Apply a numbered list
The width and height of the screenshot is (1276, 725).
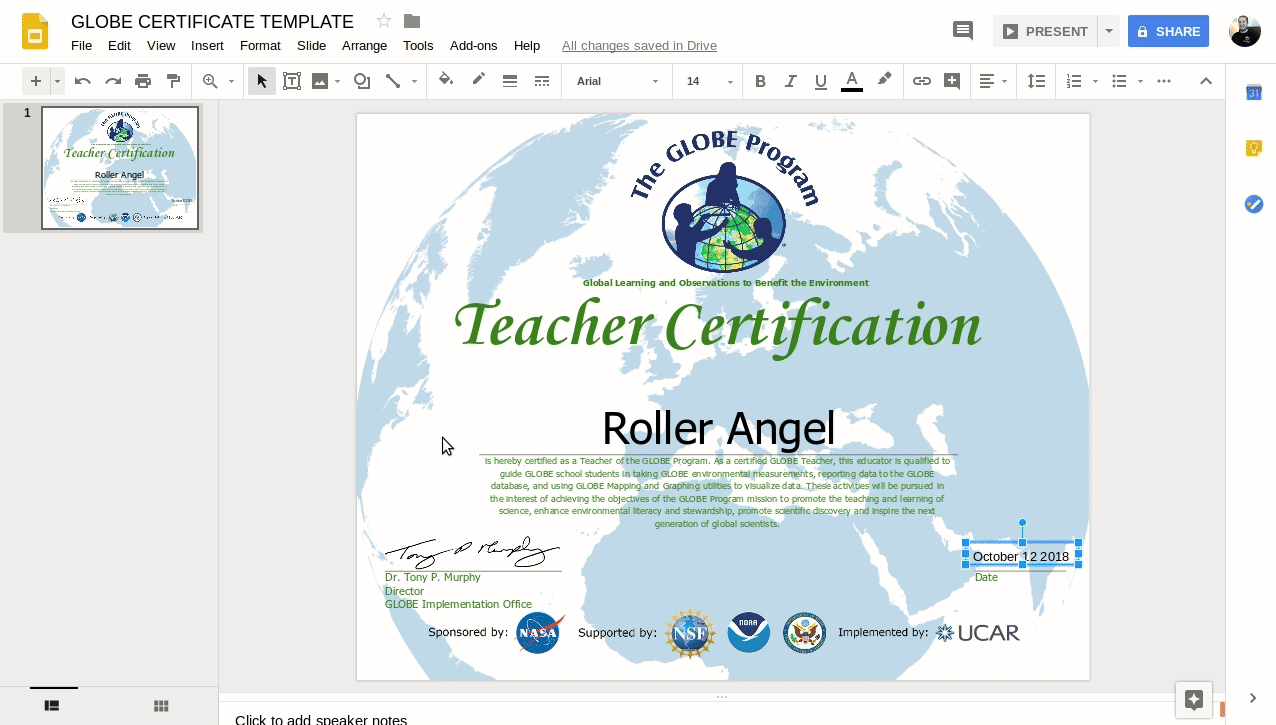point(1075,81)
